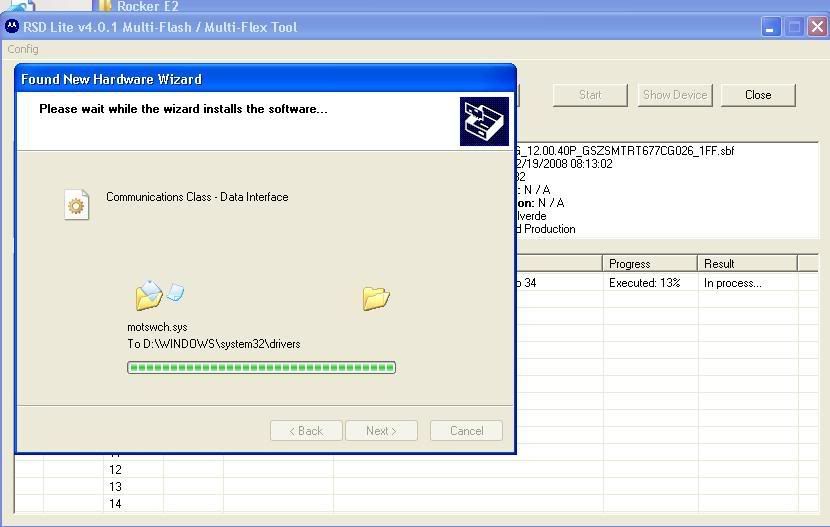Click the D:\WINDOWS\system32\drivers destination path
The width and height of the screenshot is (830, 527).
(x=221, y=344)
